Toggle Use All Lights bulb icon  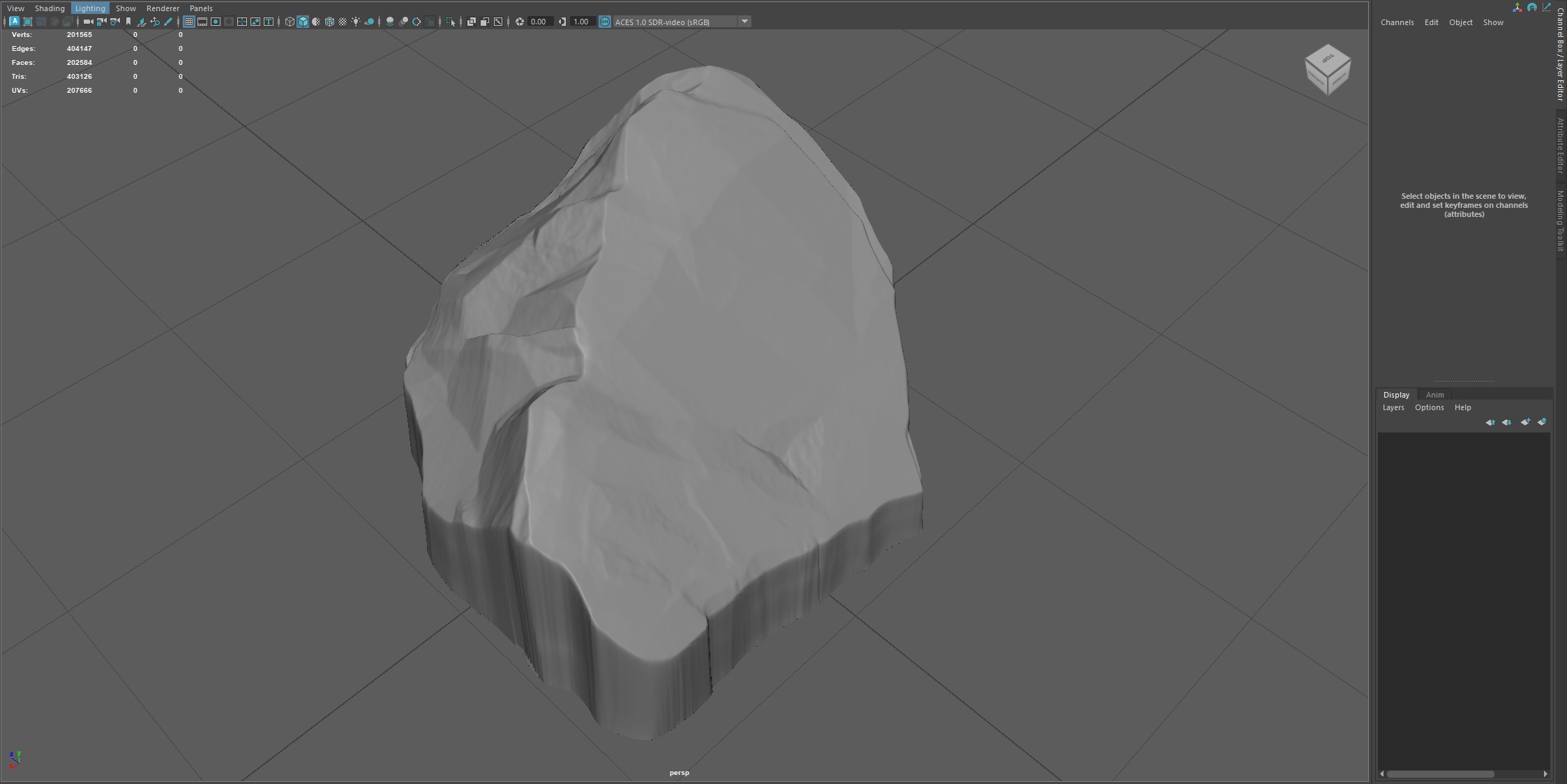356,22
